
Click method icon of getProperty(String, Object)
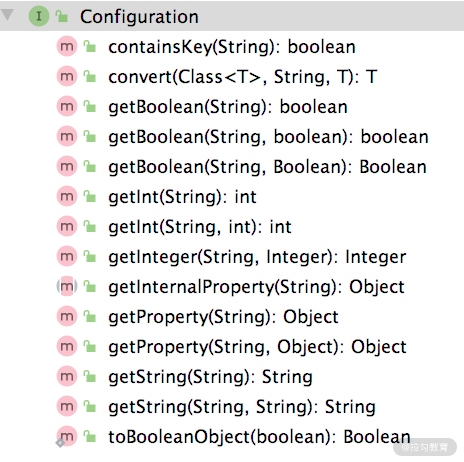click(67, 346)
